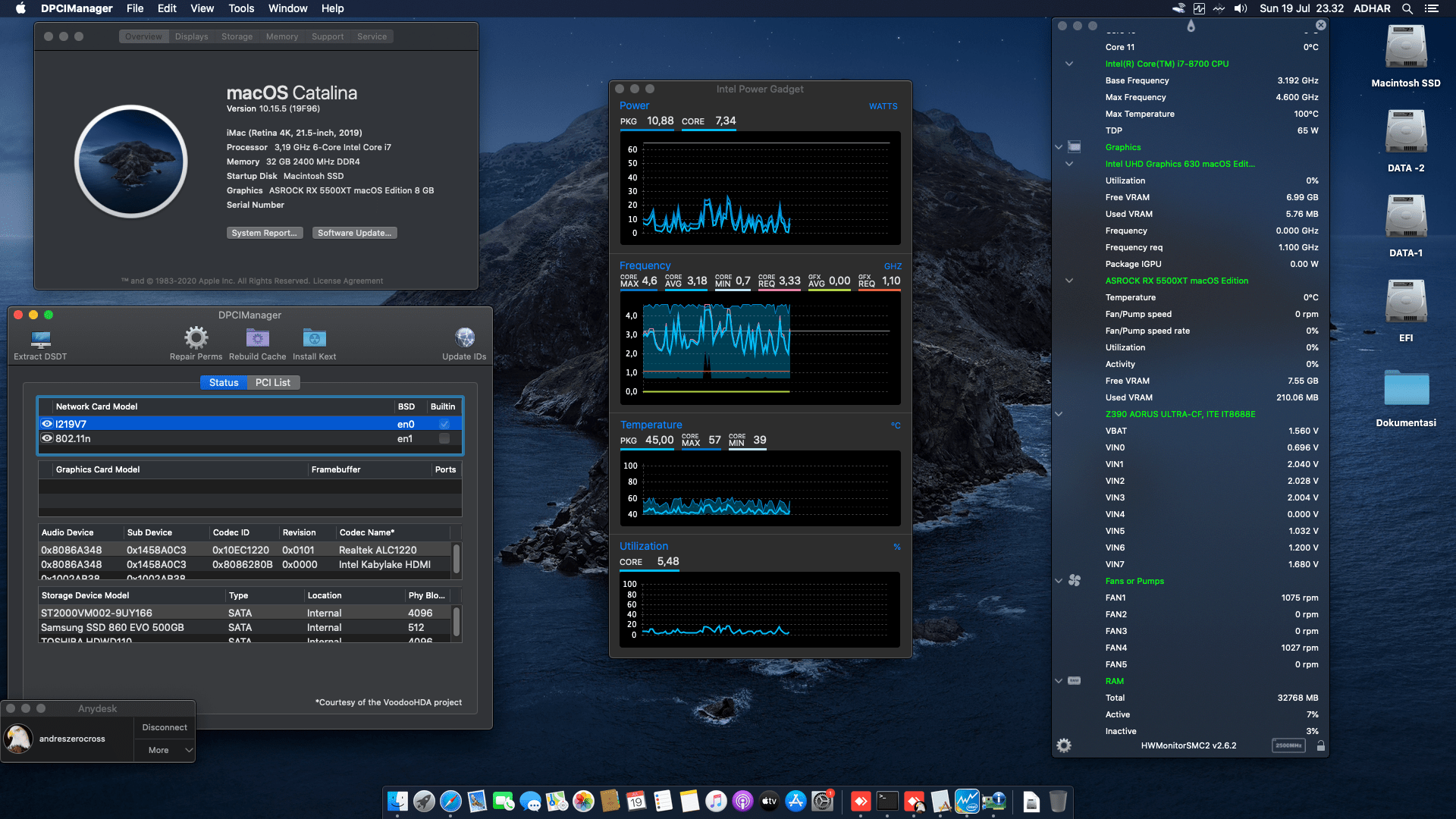Screen dimensions: 1456x819
Task: Switch to the PCI List tab
Action: pyautogui.click(x=273, y=382)
